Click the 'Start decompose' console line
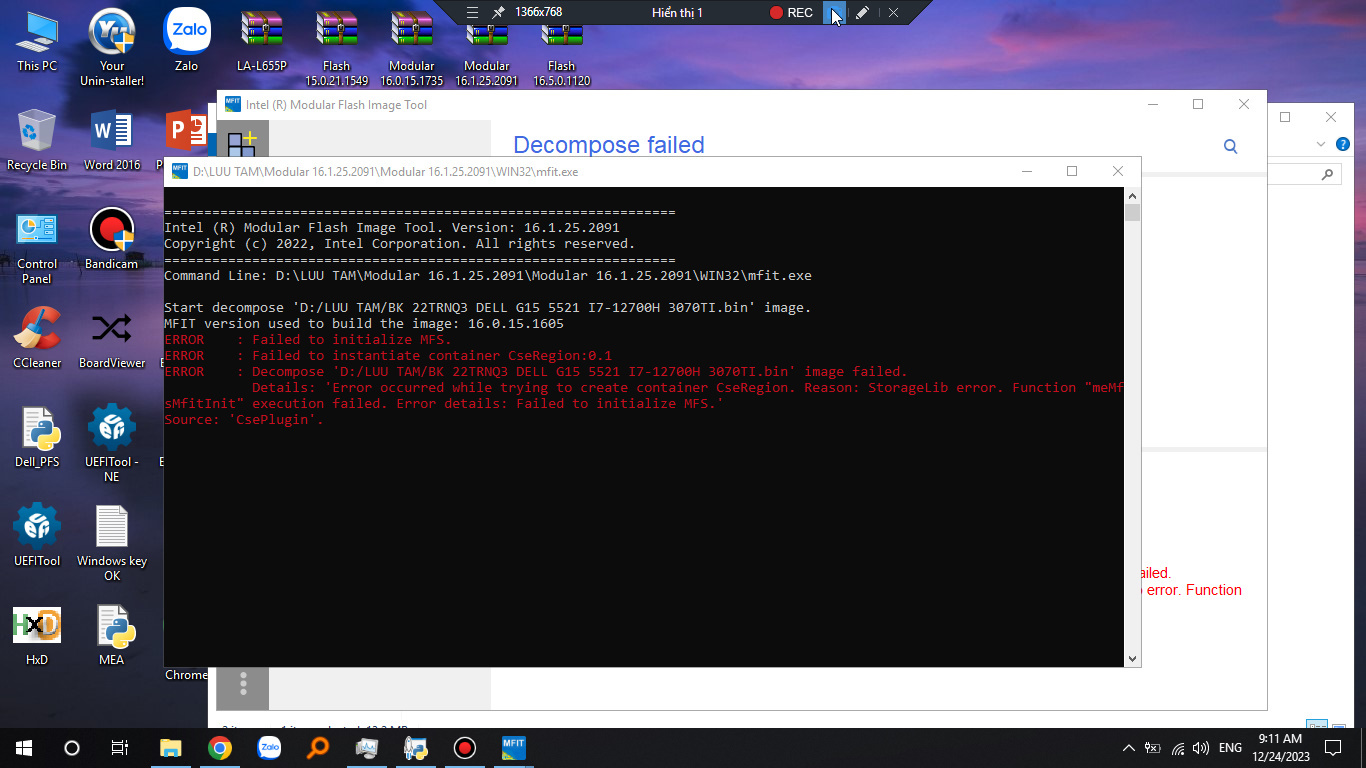Viewport: 1366px width, 768px height. point(488,308)
